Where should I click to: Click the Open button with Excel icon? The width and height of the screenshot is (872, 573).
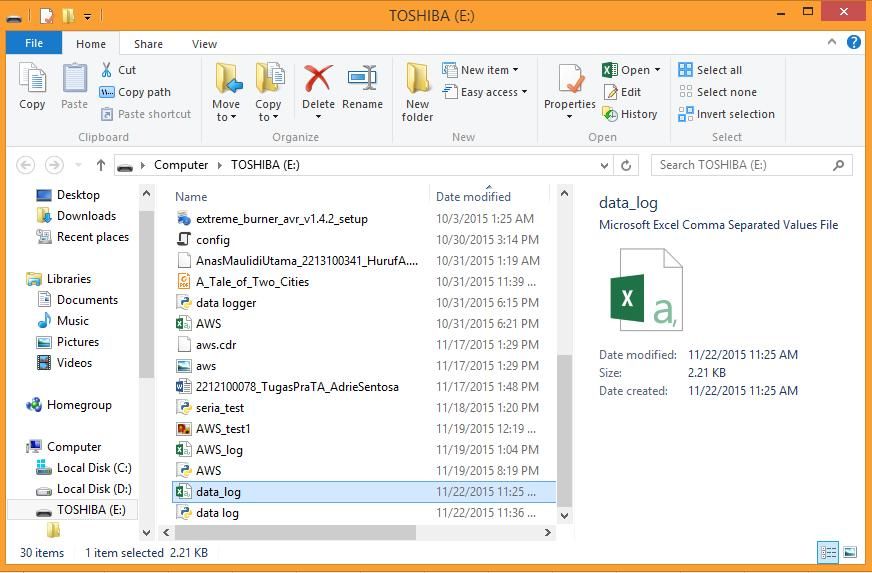click(626, 70)
